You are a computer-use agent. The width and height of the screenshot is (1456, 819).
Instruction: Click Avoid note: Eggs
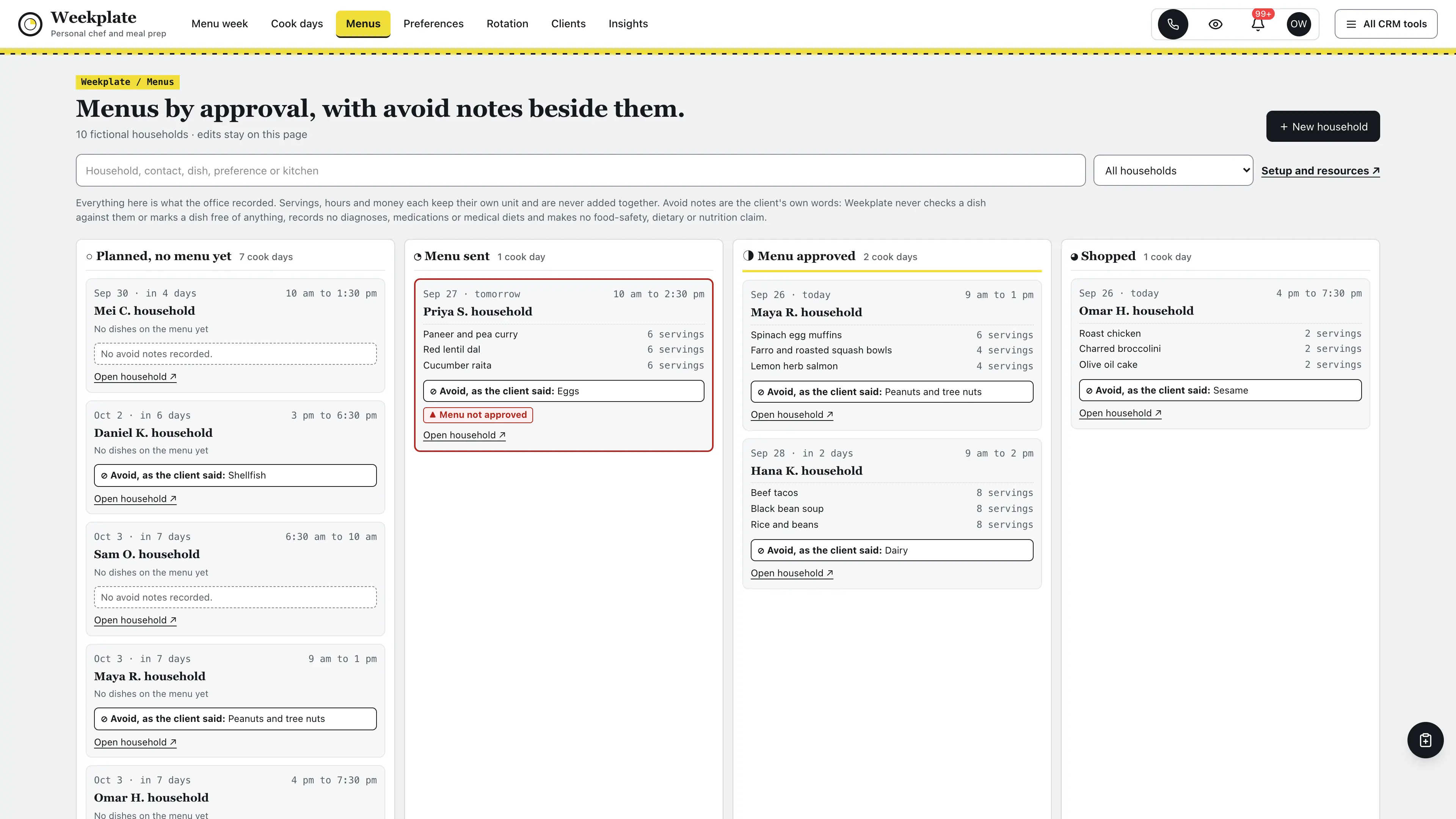click(563, 391)
